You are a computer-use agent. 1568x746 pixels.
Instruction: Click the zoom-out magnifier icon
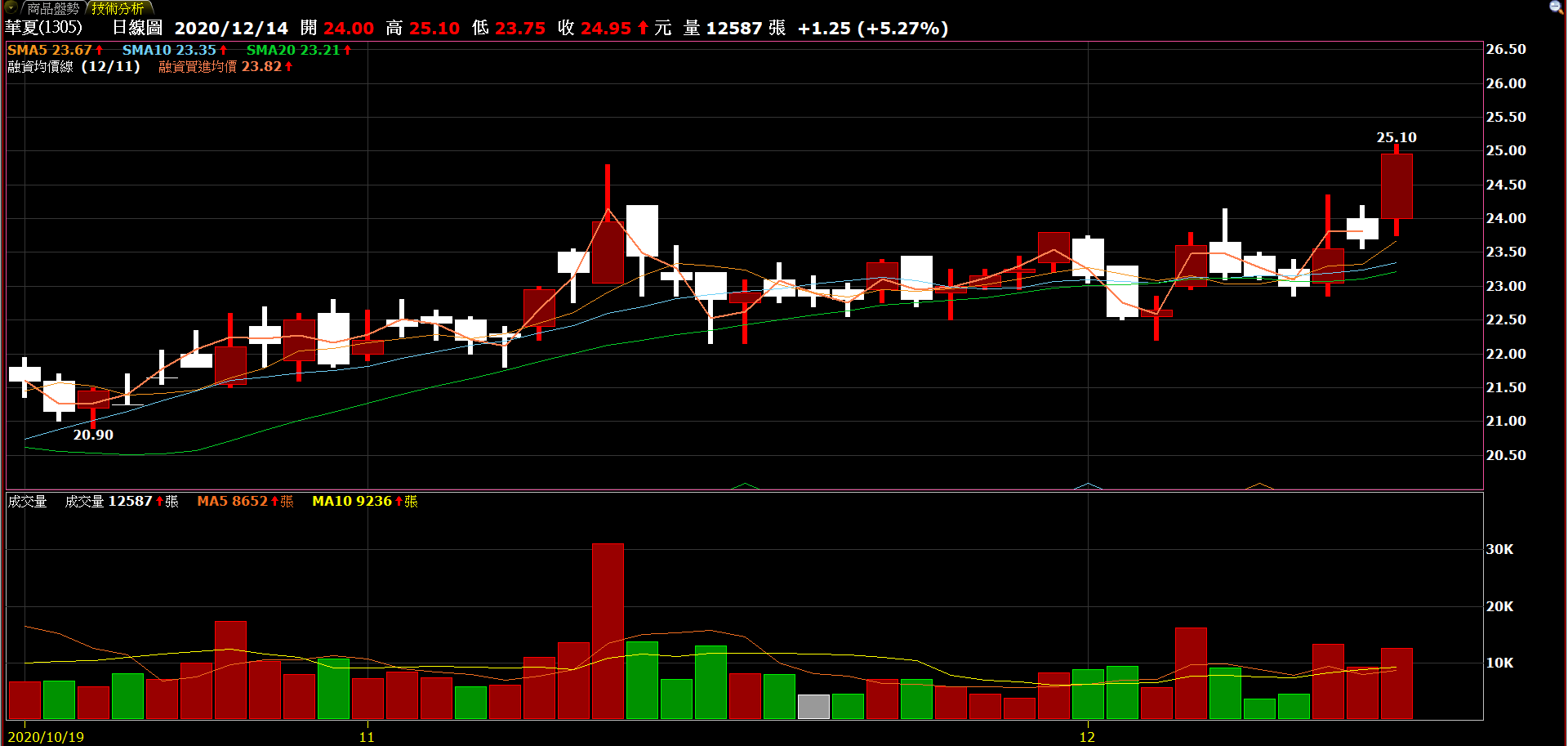(1556, 7)
